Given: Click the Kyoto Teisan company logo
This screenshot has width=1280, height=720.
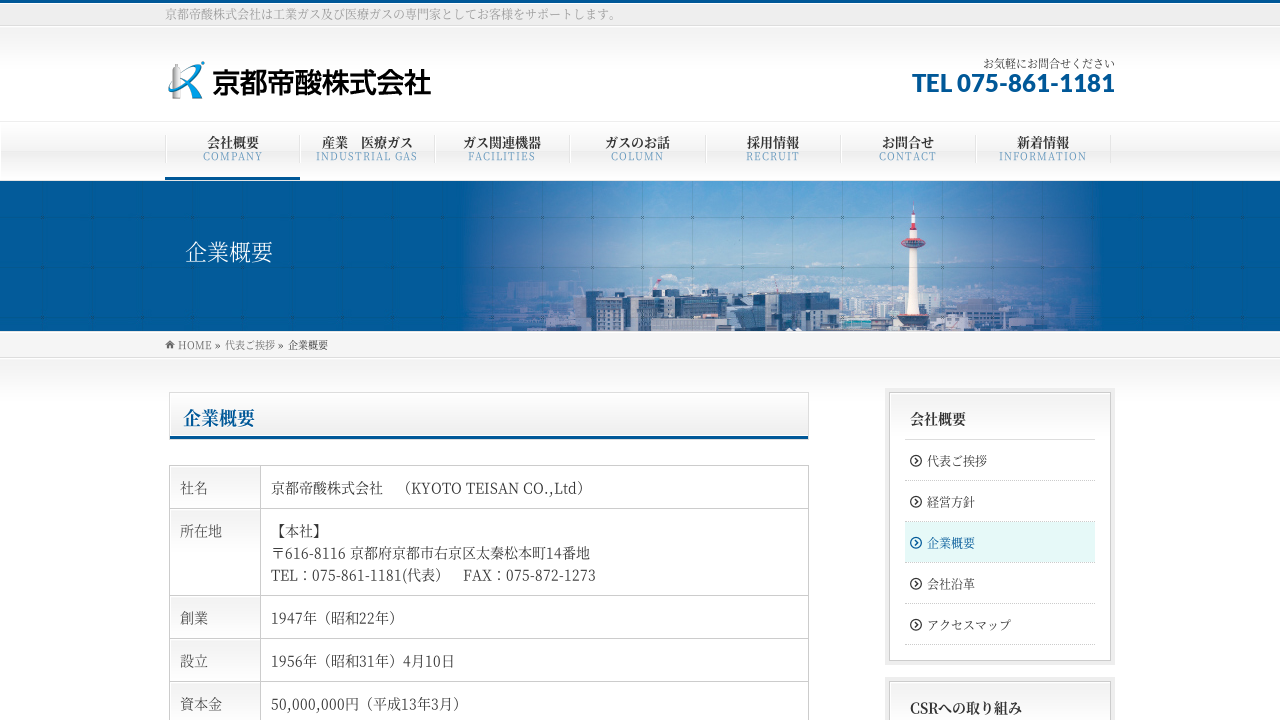Looking at the screenshot, I should [299, 81].
